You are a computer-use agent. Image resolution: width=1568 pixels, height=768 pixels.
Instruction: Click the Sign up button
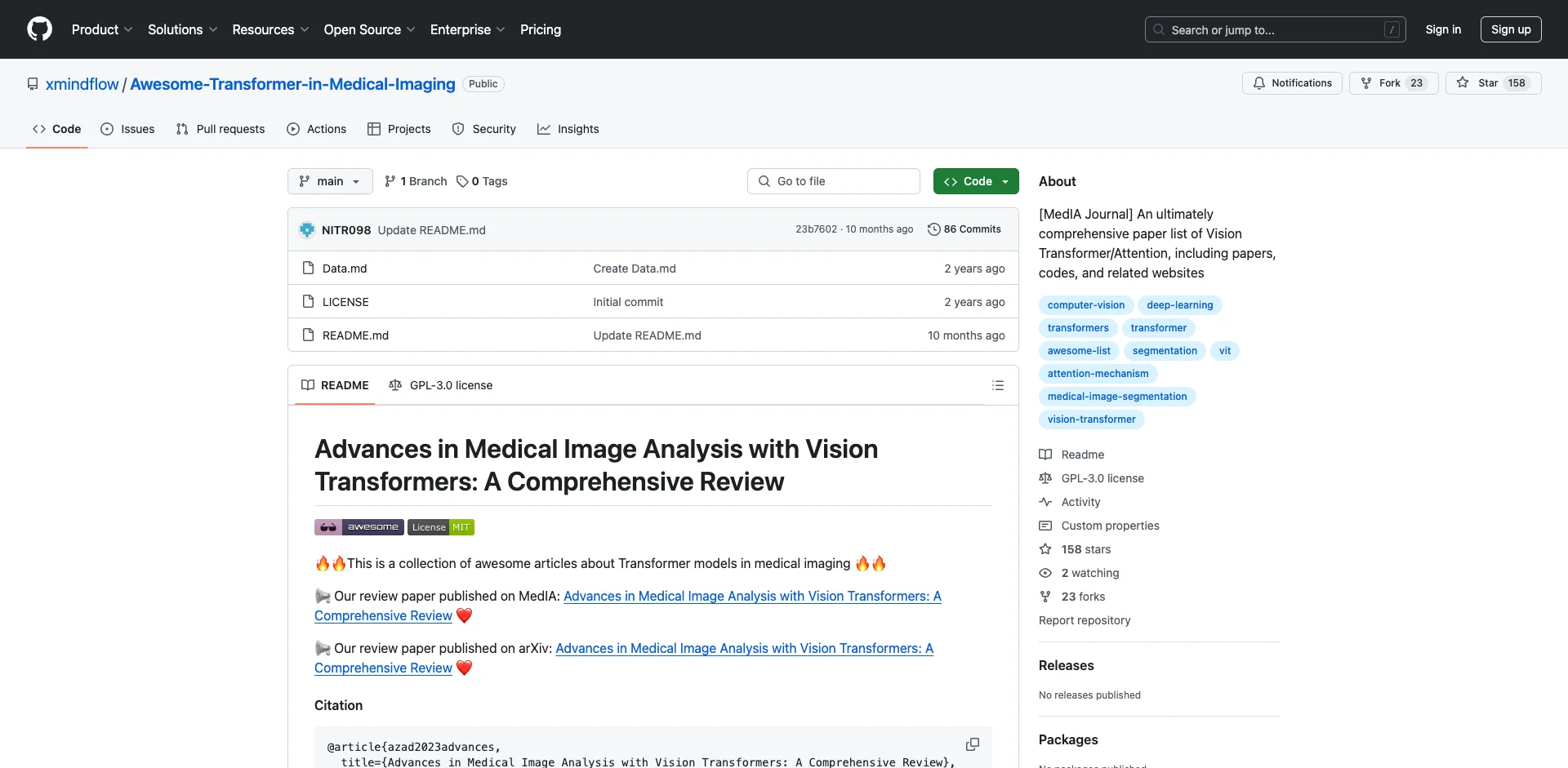[x=1511, y=29]
